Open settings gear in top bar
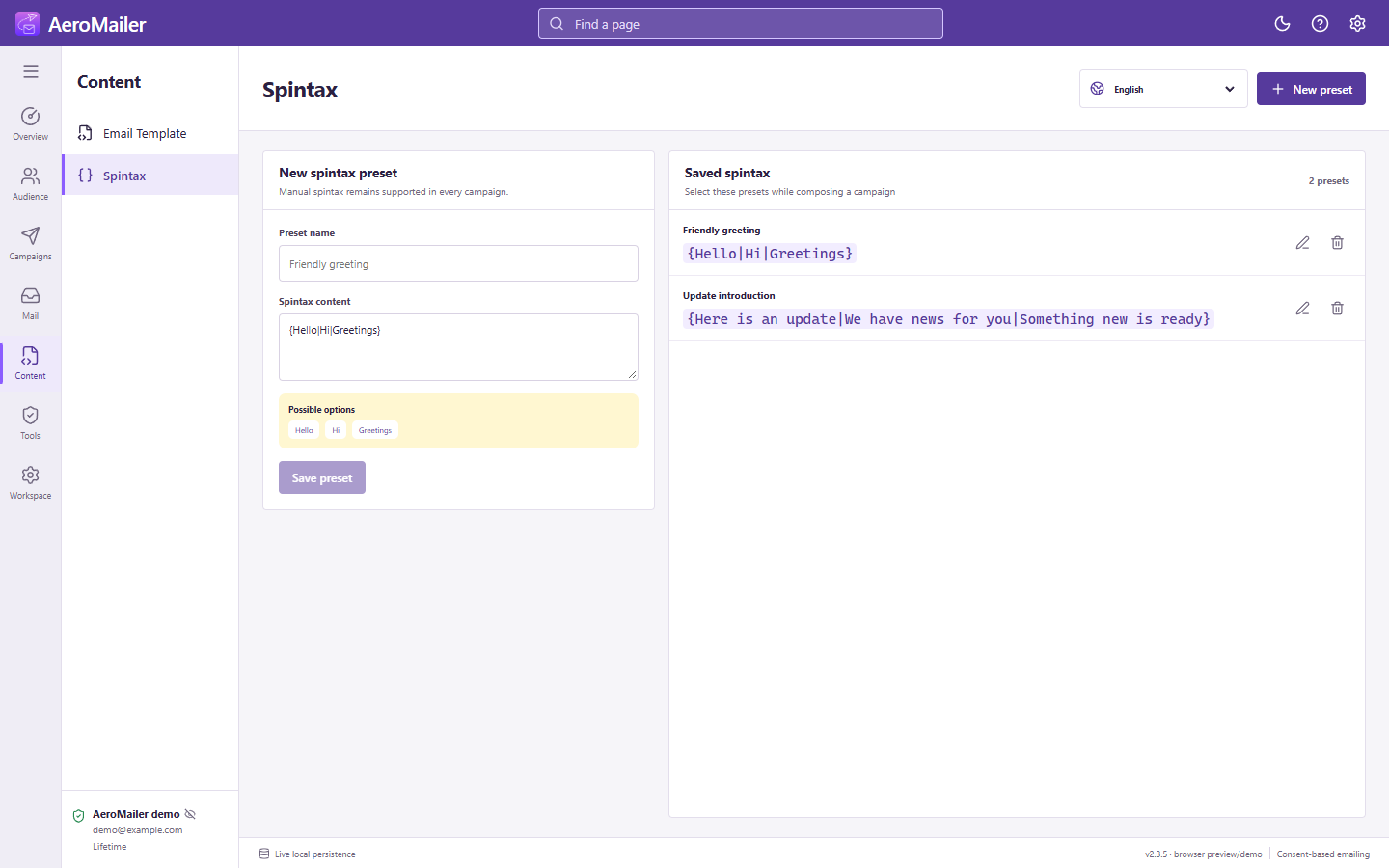Viewport: 1389px width, 868px height. pos(1357,24)
